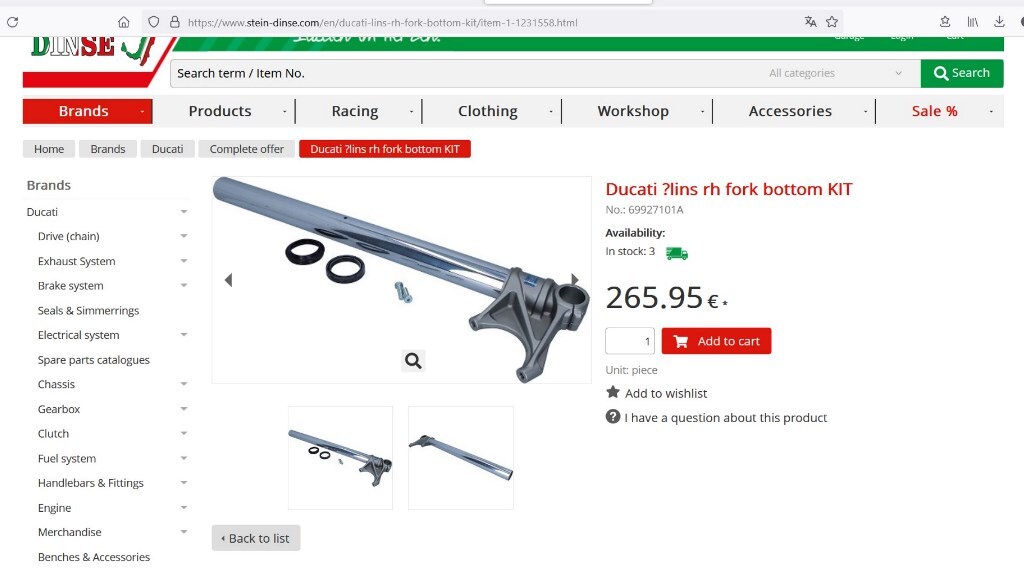Viewport: 1024px width, 576px height.
Task: Click the magnifier zoom icon on the product image
Action: point(413,360)
